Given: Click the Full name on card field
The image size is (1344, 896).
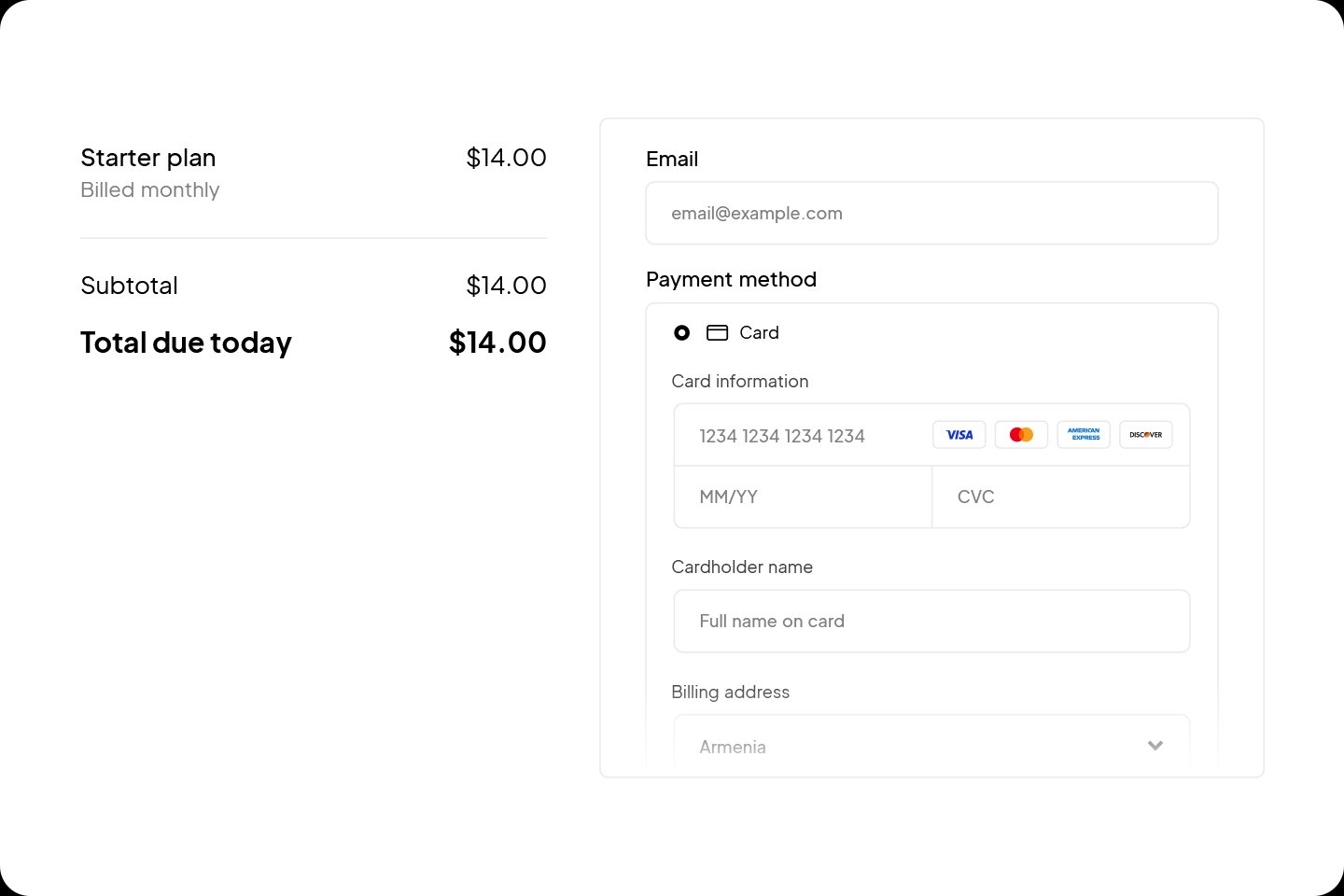Looking at the screenshot, I should [931, 621].
